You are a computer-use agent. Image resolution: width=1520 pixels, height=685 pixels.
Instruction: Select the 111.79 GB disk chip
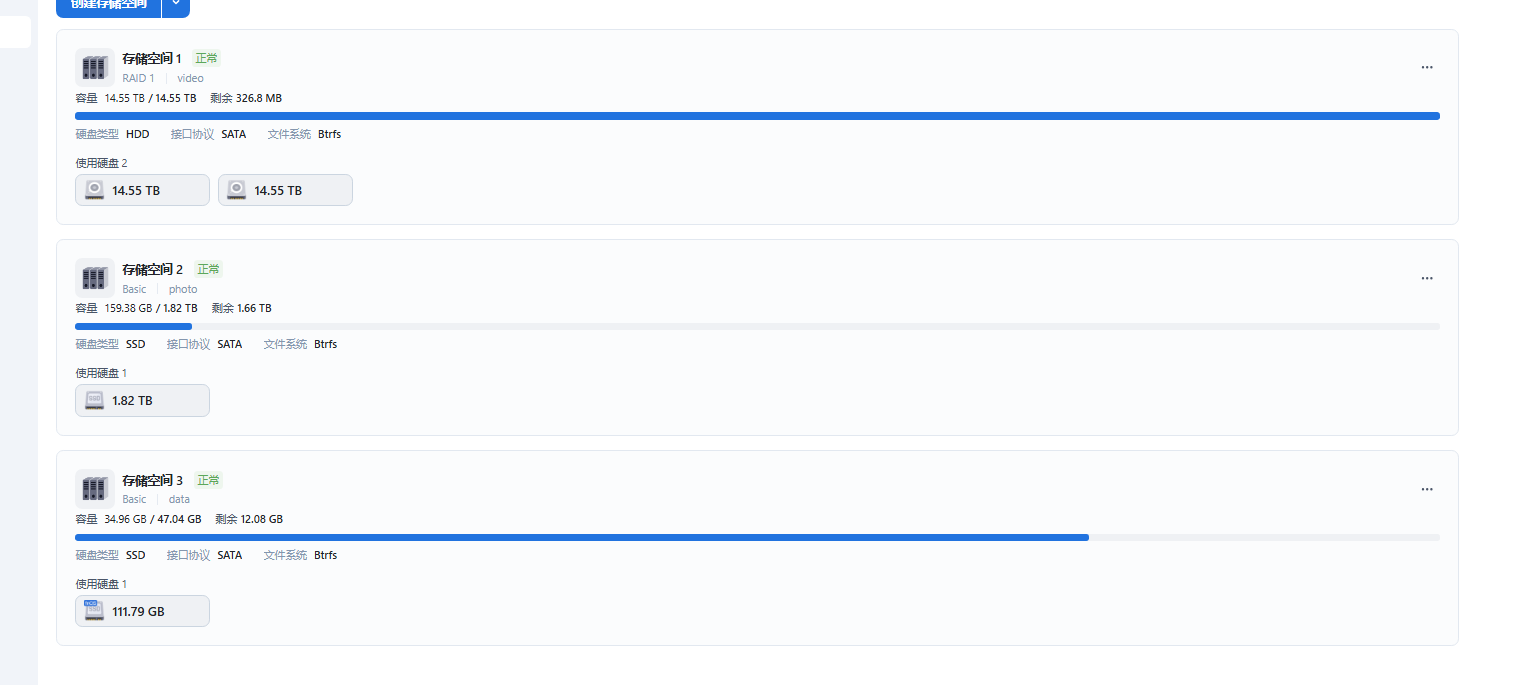click(x=142, y=611)
